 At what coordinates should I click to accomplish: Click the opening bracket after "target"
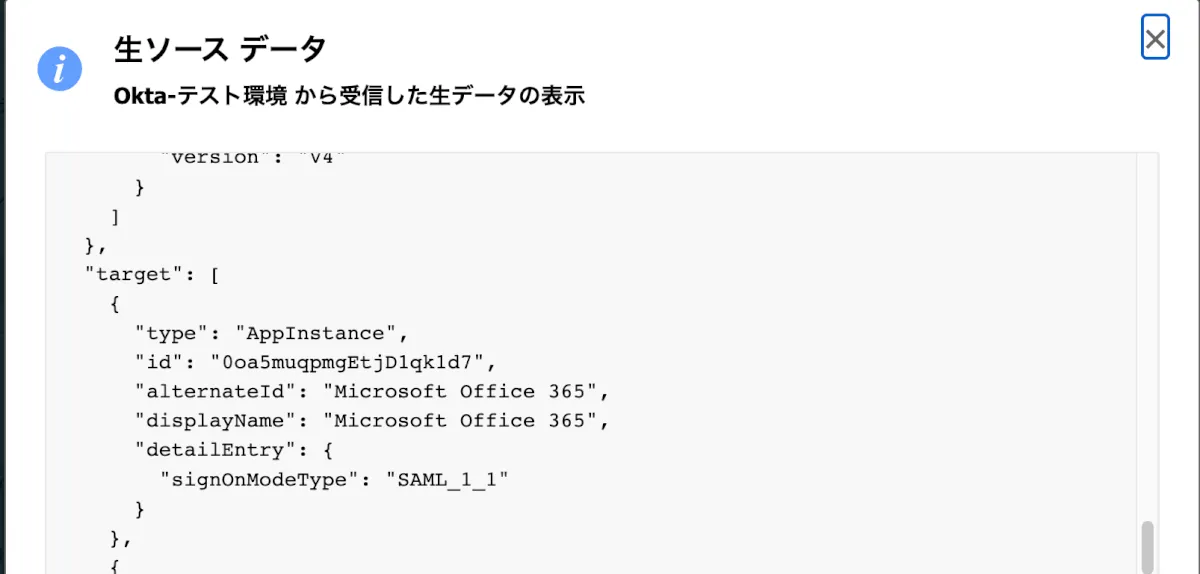[215, 273]
